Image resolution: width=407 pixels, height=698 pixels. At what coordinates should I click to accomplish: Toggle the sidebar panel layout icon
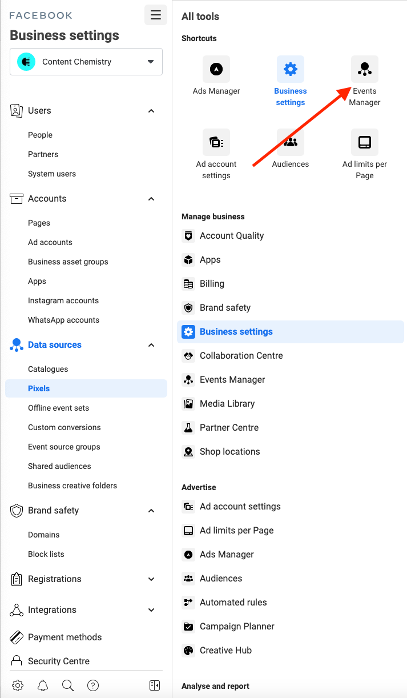(155, 685)
